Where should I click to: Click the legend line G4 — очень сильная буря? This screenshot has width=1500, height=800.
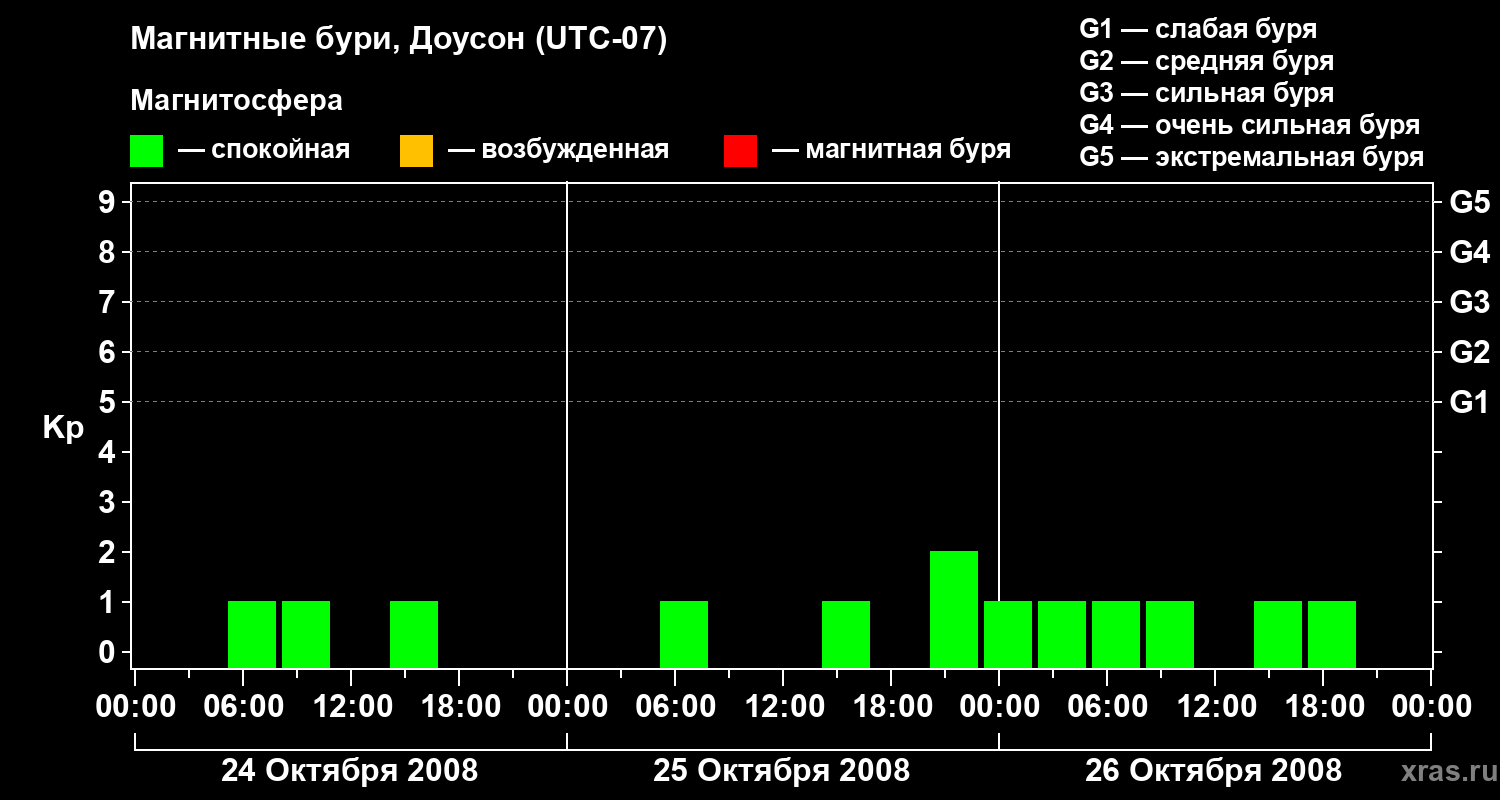(x=1249, y=125)
